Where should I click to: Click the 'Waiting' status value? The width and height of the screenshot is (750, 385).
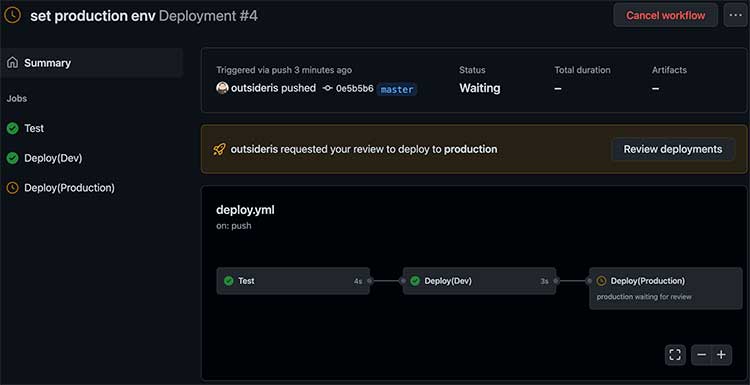click(480, 88)
